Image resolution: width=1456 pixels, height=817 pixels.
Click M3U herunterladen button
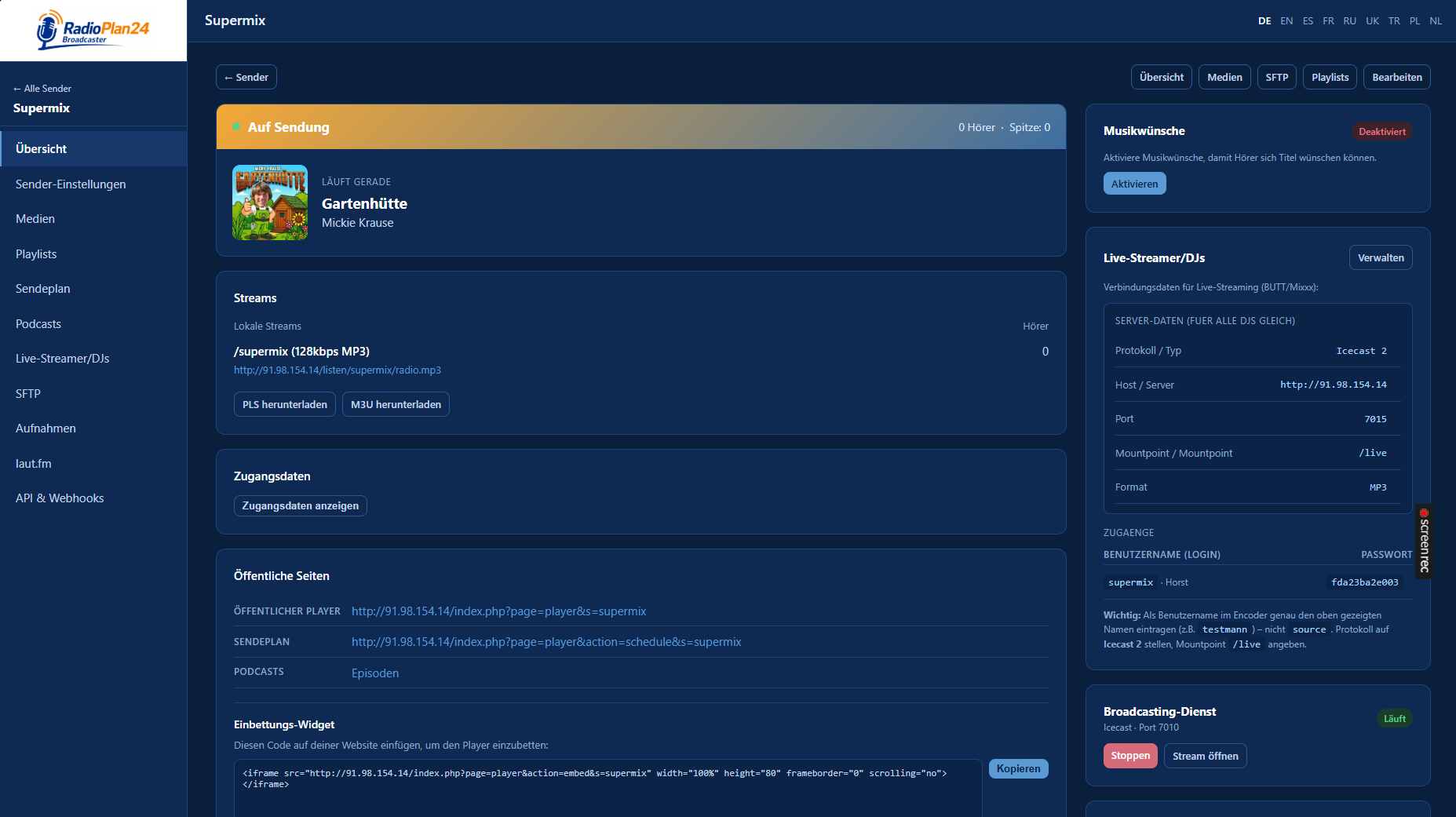coord(396,404)
